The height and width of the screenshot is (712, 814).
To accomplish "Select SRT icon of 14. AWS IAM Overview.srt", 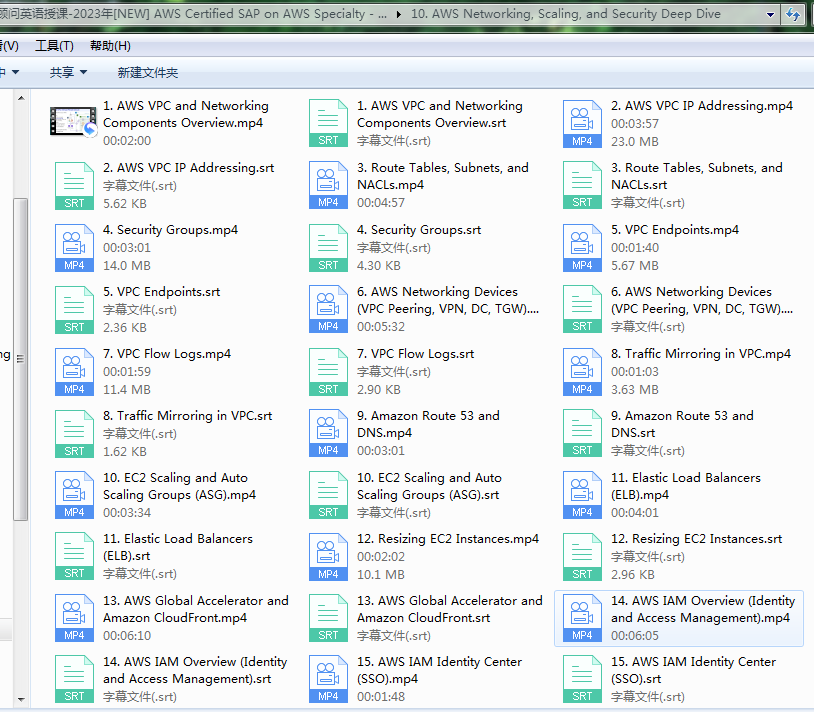I will click(74, 679).
